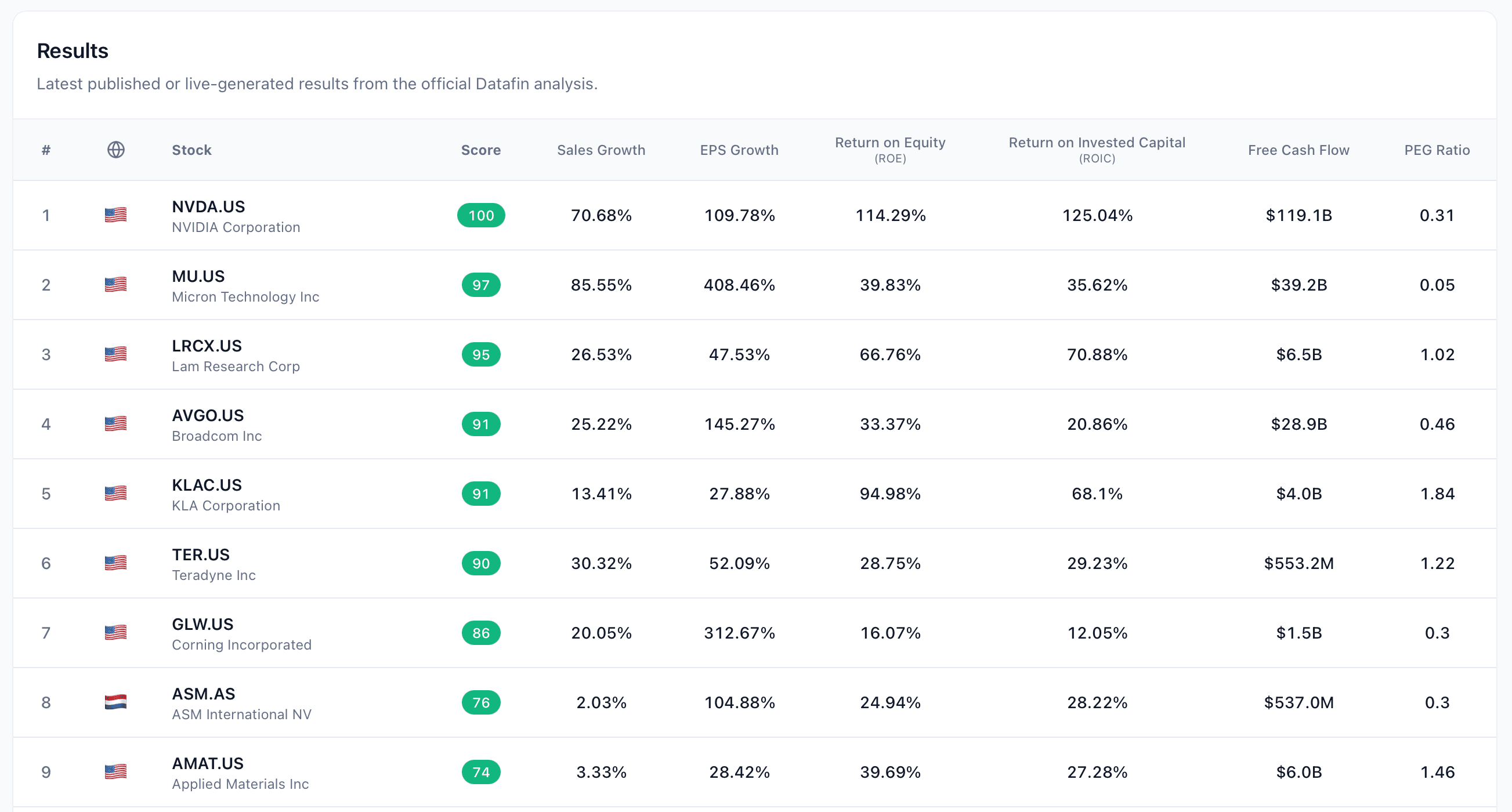Sort by the Sales Growth column header
The width and height of the screenshot is (1512, 812).
coord(601,150)
